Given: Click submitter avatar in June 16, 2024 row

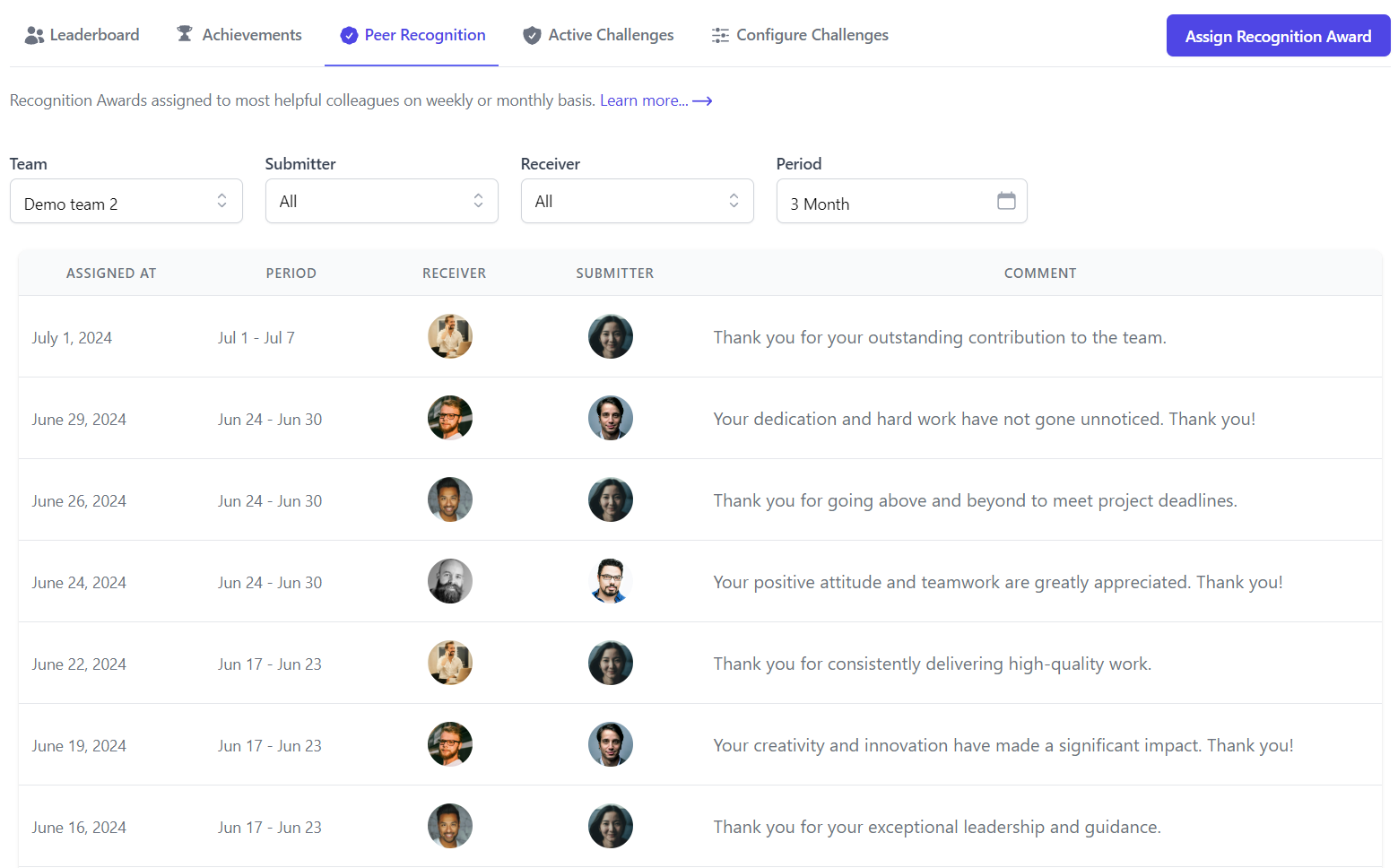Looking at the screenshot, I should [x=611, y=826].
